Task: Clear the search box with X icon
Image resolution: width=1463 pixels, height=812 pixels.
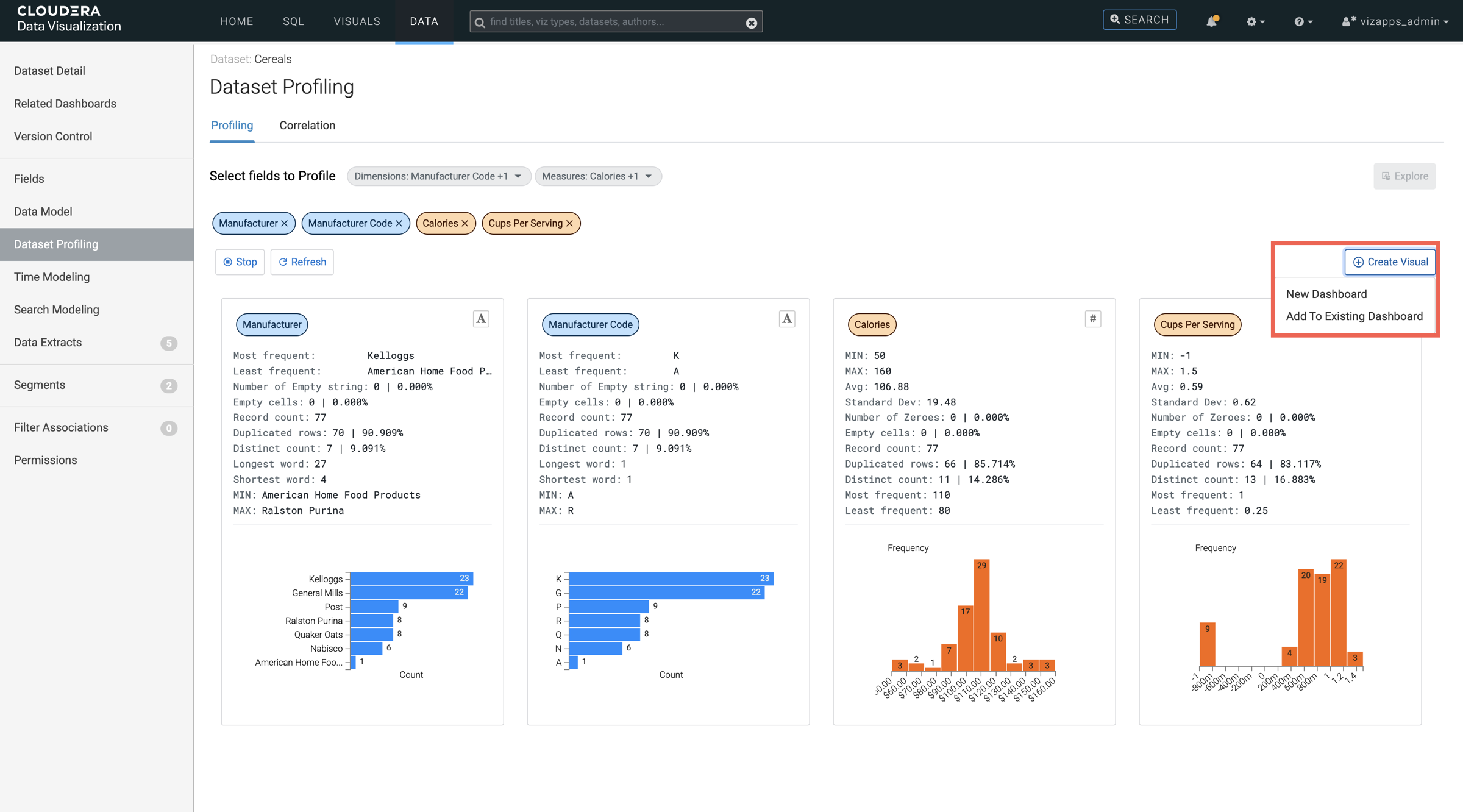Action: [x=751, y=23]
